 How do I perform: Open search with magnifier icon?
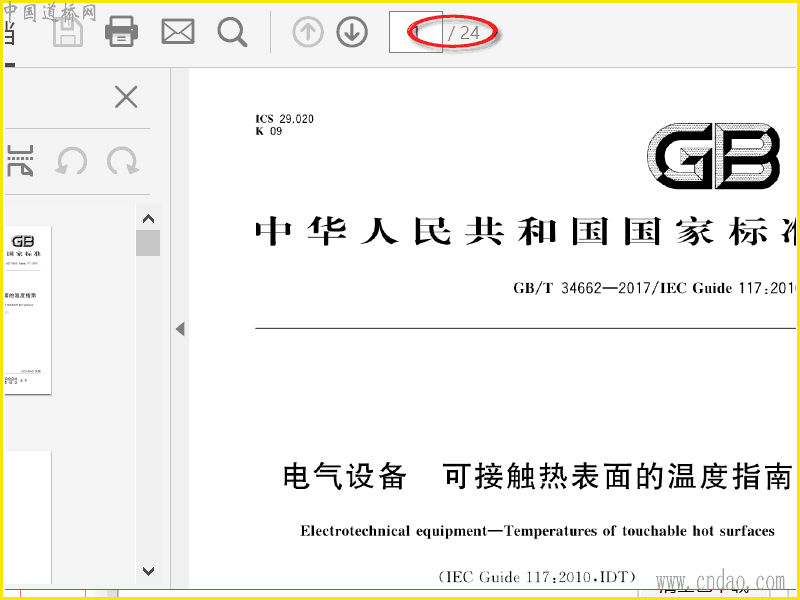pos(233,32)
